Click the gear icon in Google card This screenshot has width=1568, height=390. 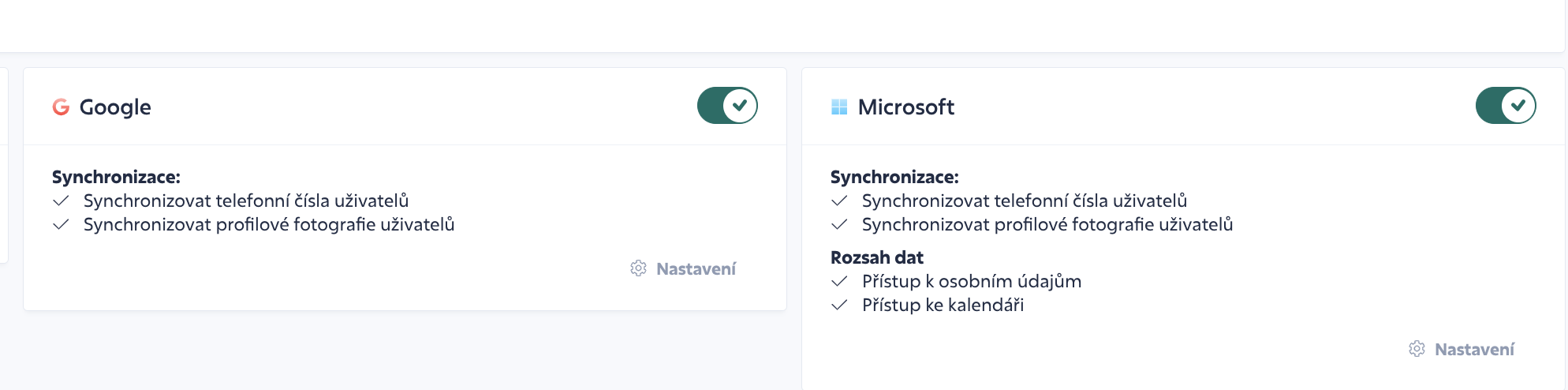click(x=638, y=268)
